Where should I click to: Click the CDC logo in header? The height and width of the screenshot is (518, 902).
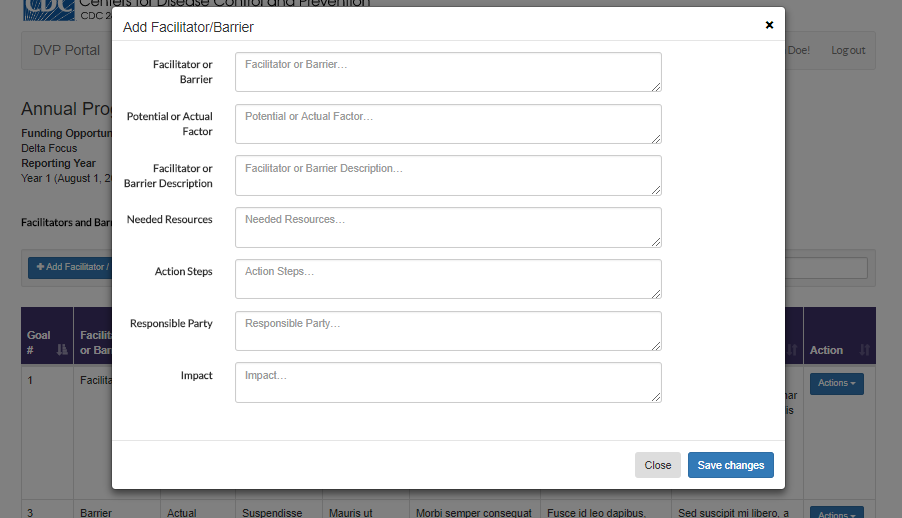pos(48,8)
